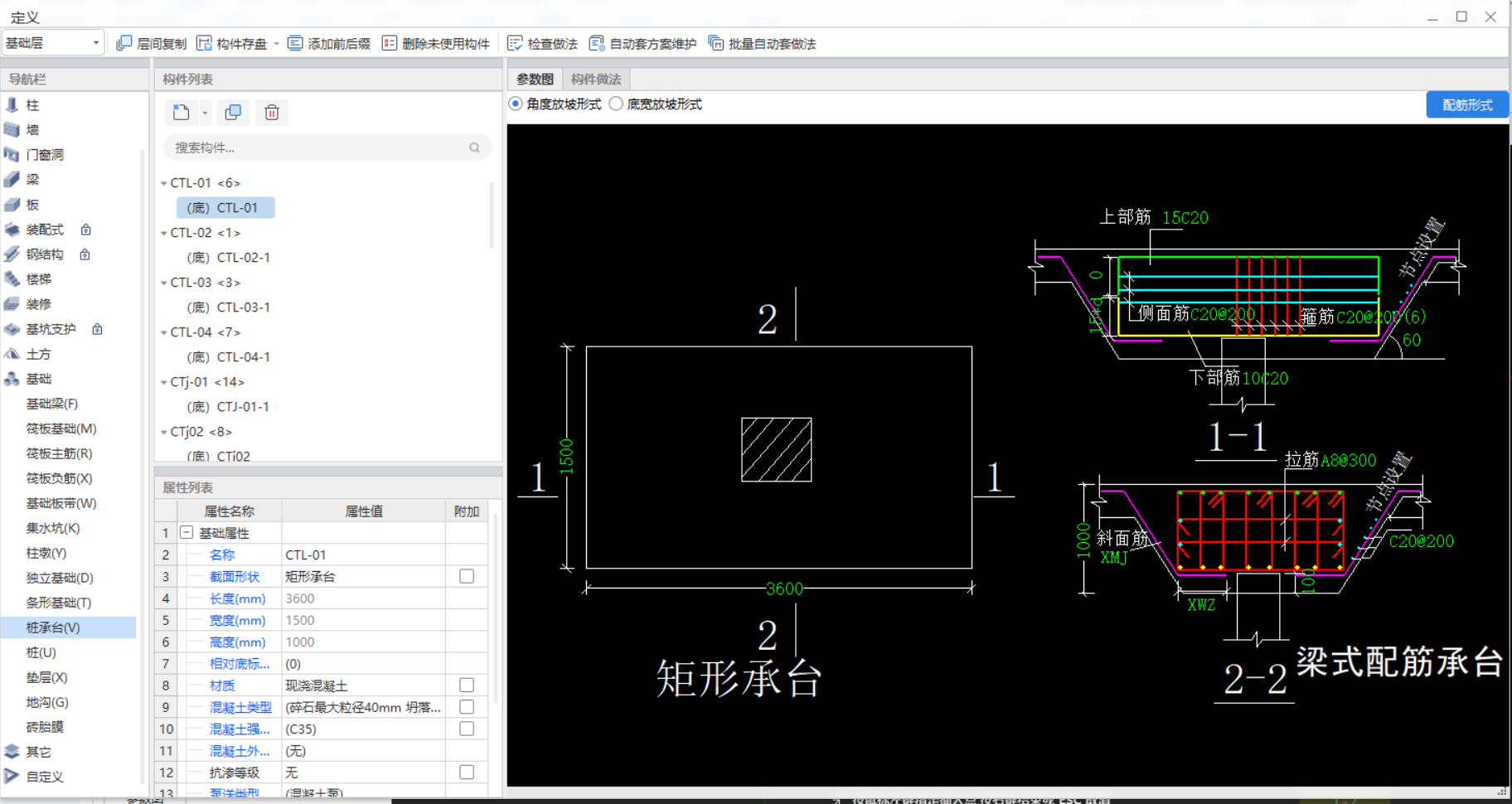Select the 其它 category icon
The height and width of the screenshot is (804, 1512).
[12, 751]
